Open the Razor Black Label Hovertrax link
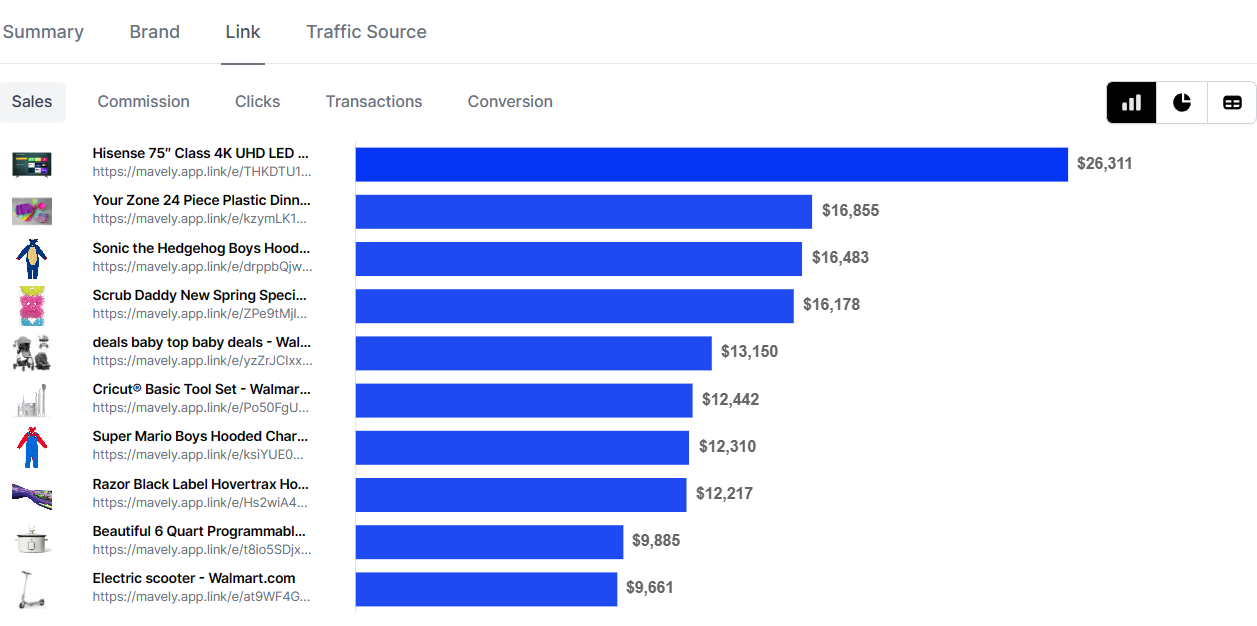The height and width of the screenshot is (626, 1257). (202, 493)
